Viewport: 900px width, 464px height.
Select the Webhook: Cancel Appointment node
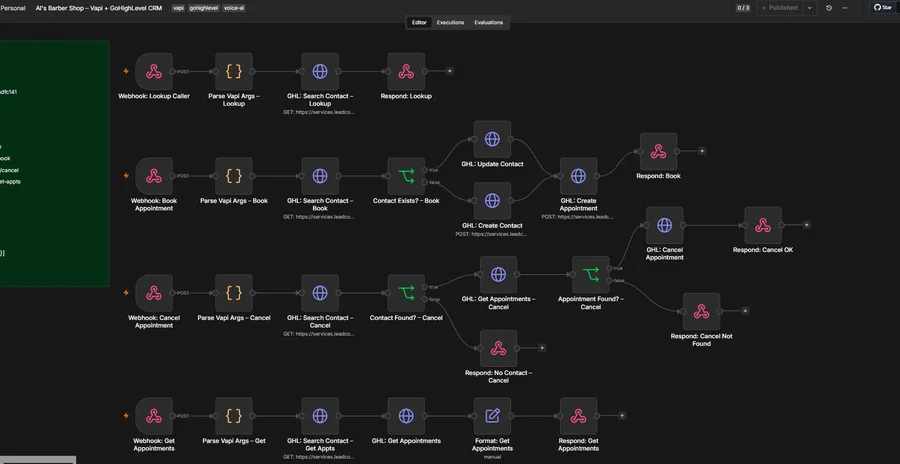click(154, 293)
